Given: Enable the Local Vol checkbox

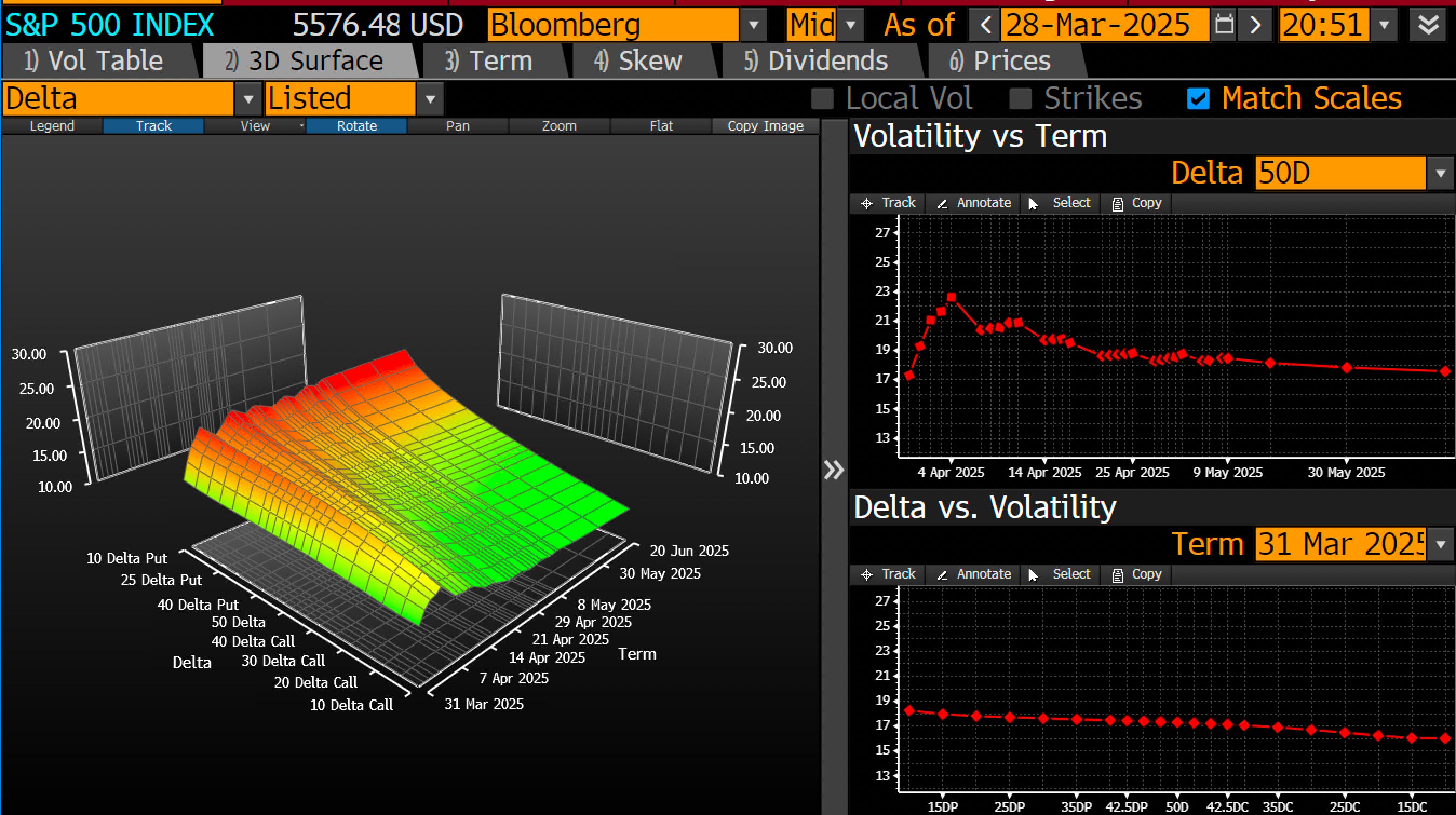Looking at the screenshot, I should pos(823,98).
